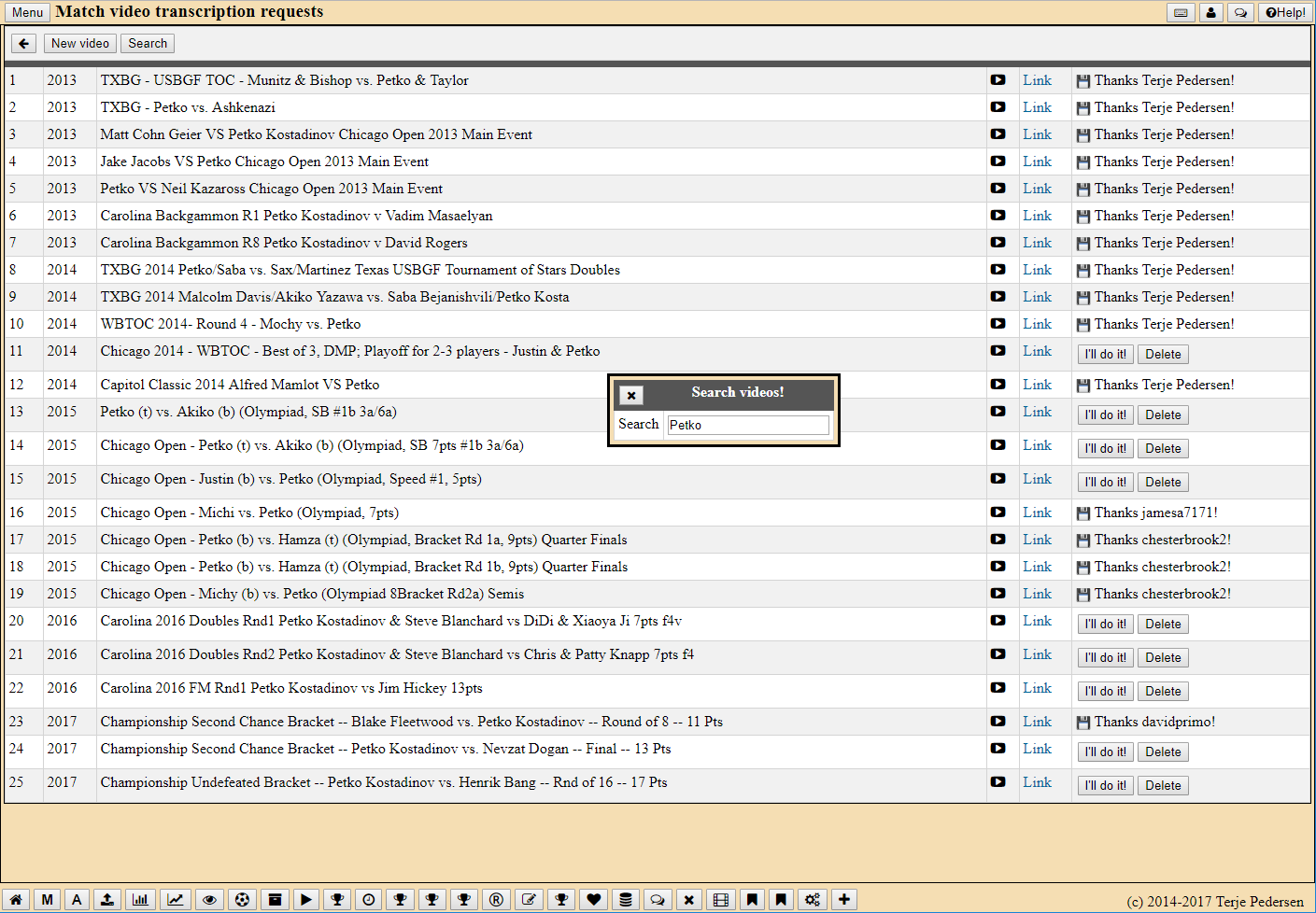This screenshot has width=1316, height=913.
Task: Play video for WBTOC 2014 Round 4 Mochy
Action: pyautogui.click(x=998, y=324)
